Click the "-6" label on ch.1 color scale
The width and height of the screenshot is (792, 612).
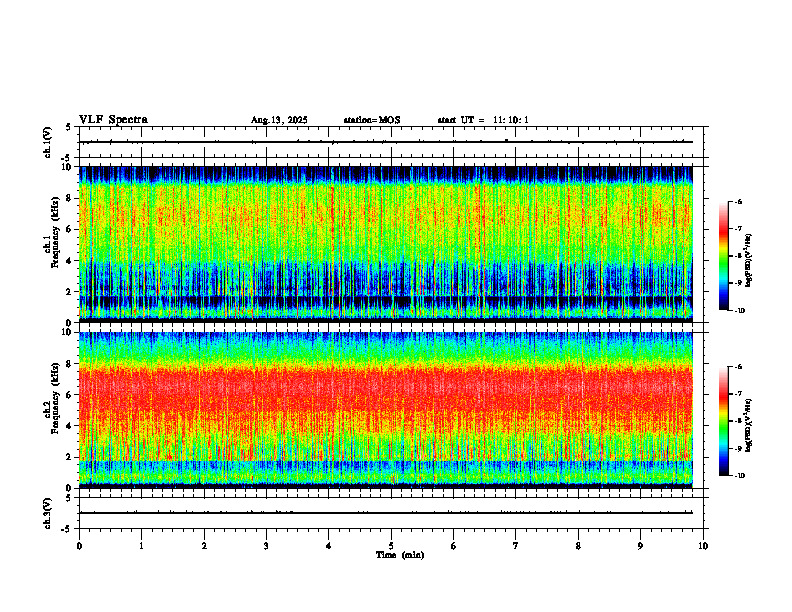(x=738, y=201)
